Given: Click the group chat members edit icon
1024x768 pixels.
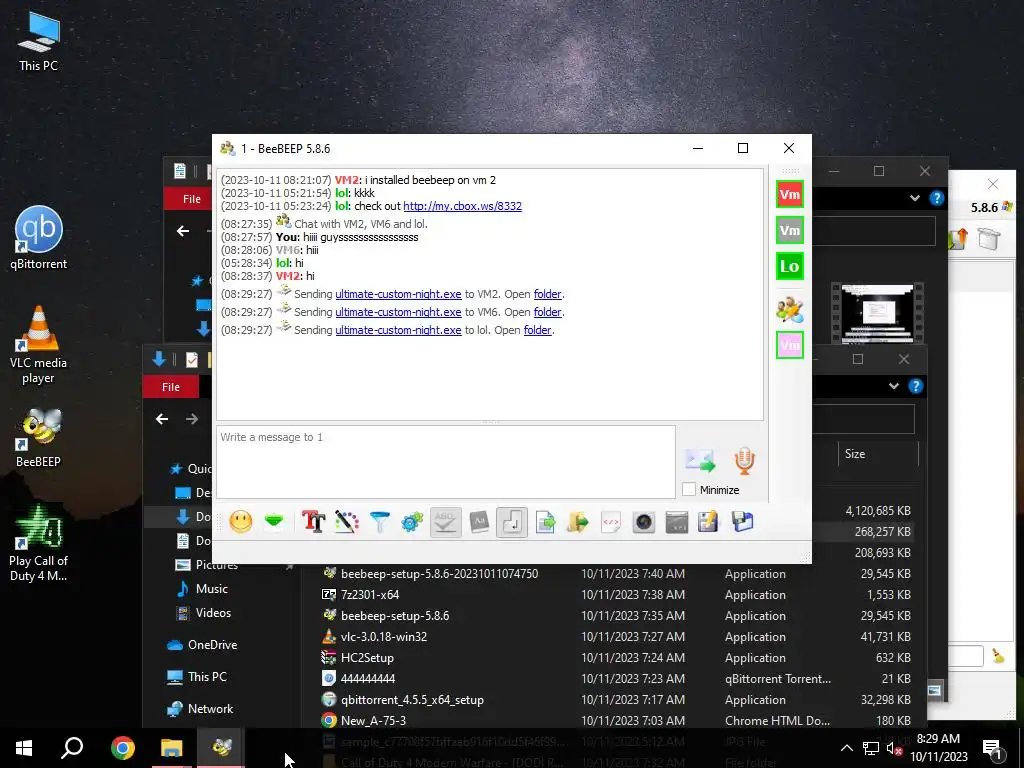Looking at the screenshot, I should point(790,309).
